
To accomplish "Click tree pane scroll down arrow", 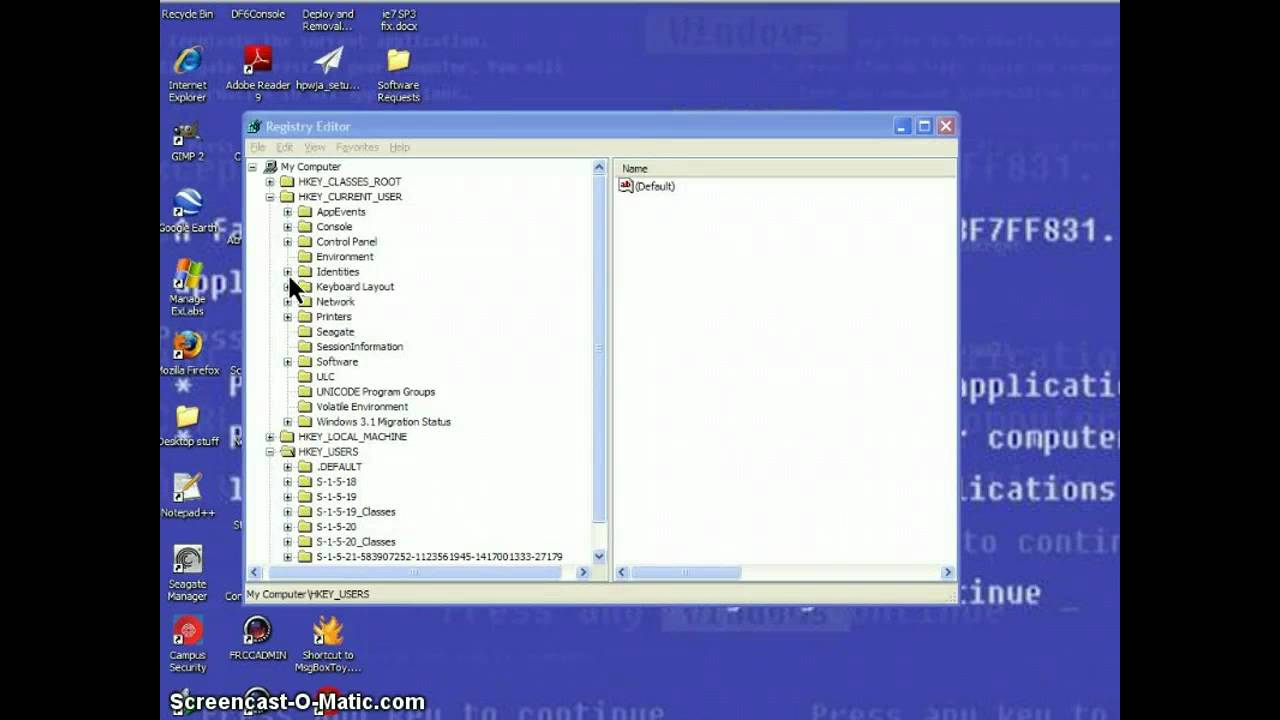I will [599, 556].
